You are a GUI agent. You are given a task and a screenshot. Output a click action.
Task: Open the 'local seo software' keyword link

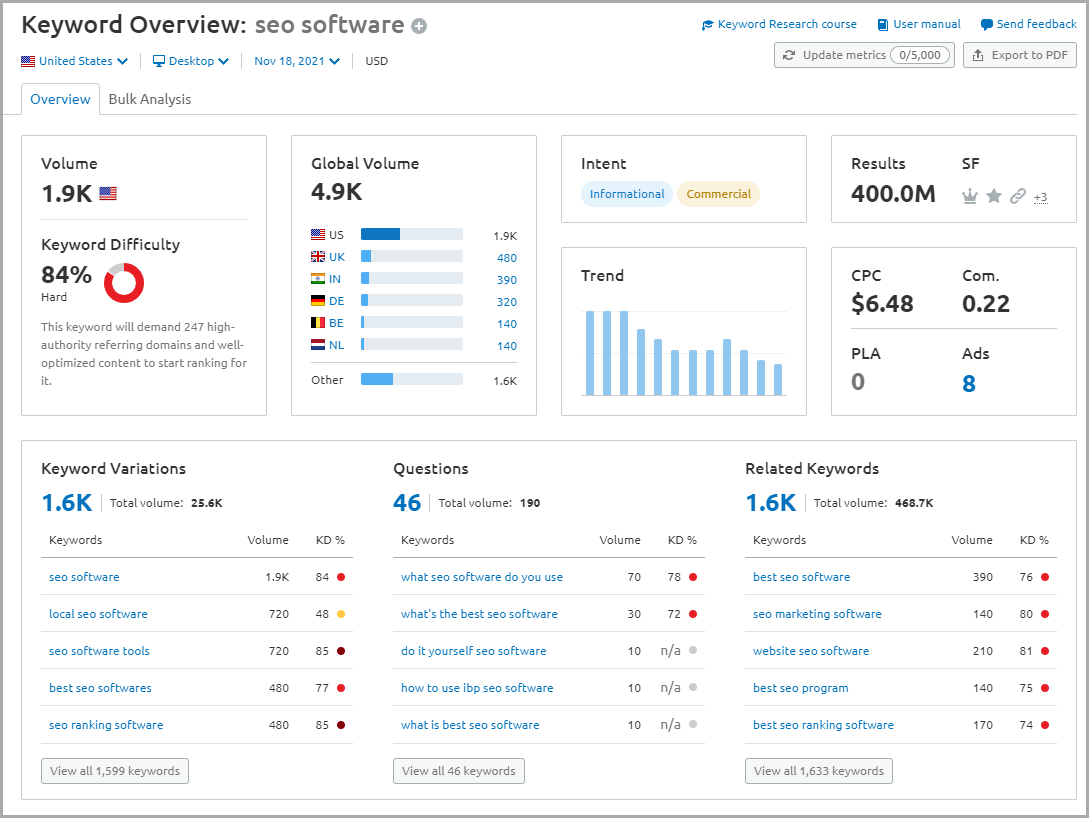pos(98,613)
